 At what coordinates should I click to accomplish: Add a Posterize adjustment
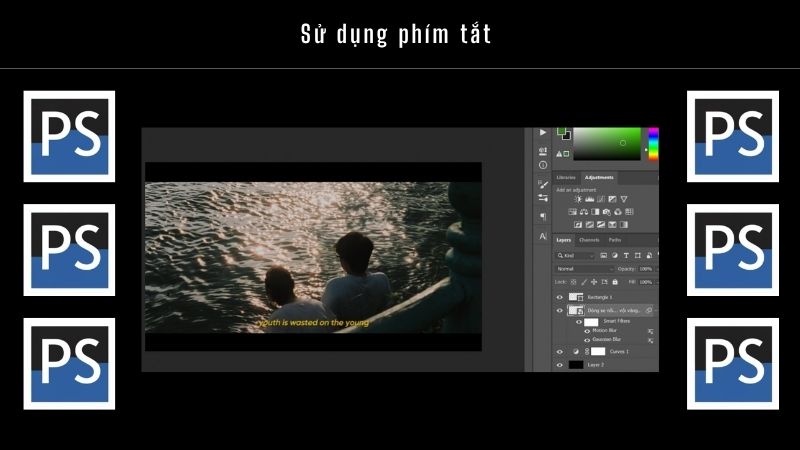[x=590, y=224]
